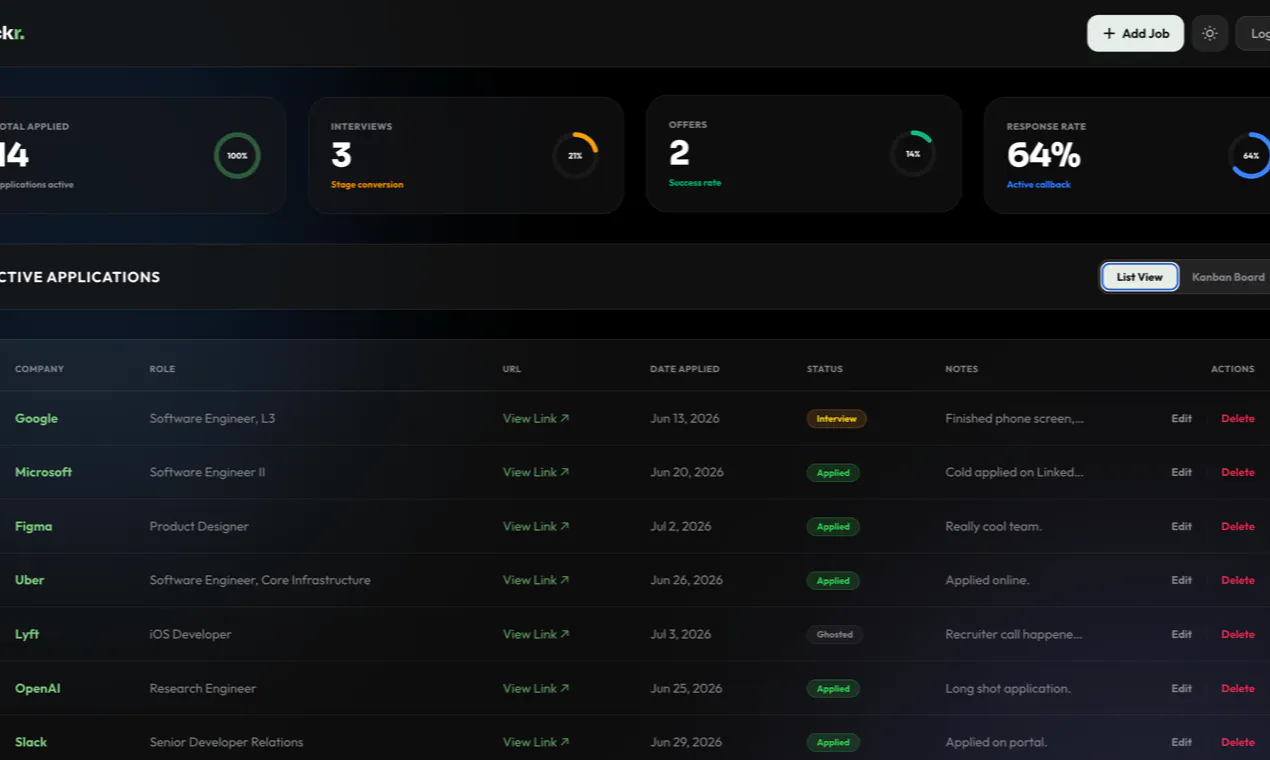Click the Uber company name
Image resolution: width=1270 pixels, height=760 pixels.
click(x=29, y=580)
